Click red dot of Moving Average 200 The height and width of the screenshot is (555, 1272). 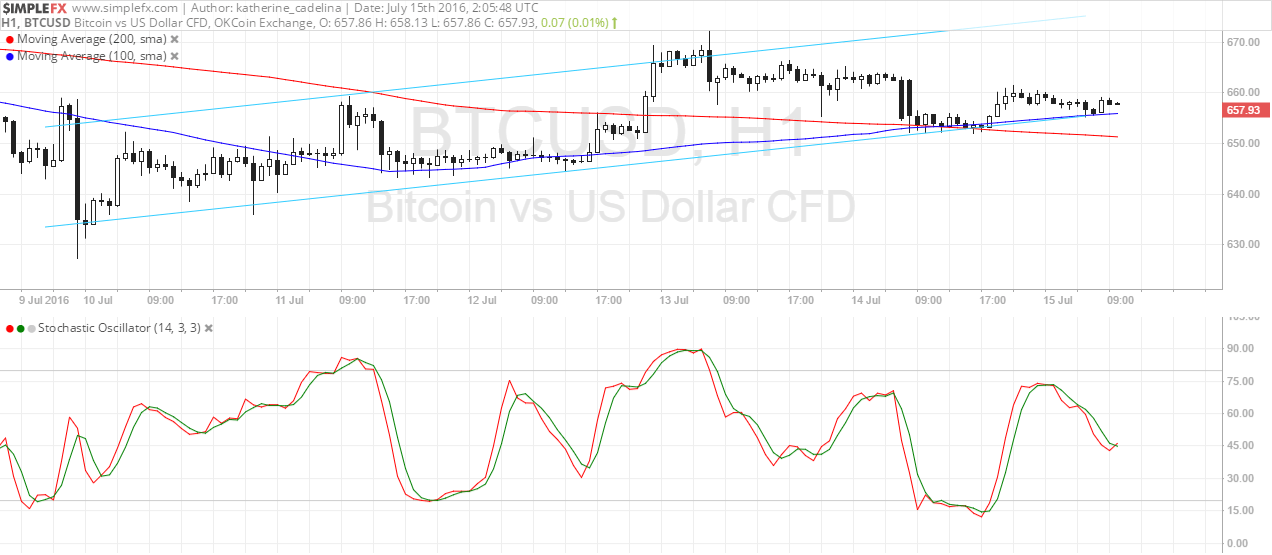pos(10,39)
